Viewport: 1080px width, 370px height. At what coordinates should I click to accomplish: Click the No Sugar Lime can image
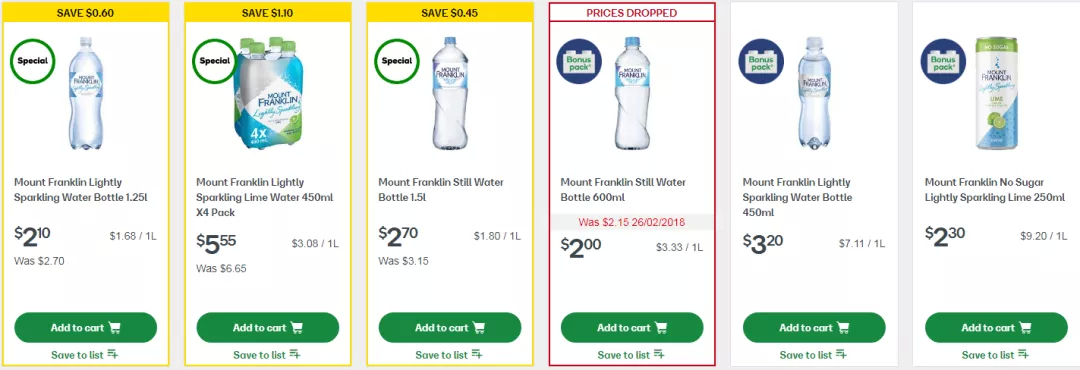pyautogui.click(x=996, y=93)
